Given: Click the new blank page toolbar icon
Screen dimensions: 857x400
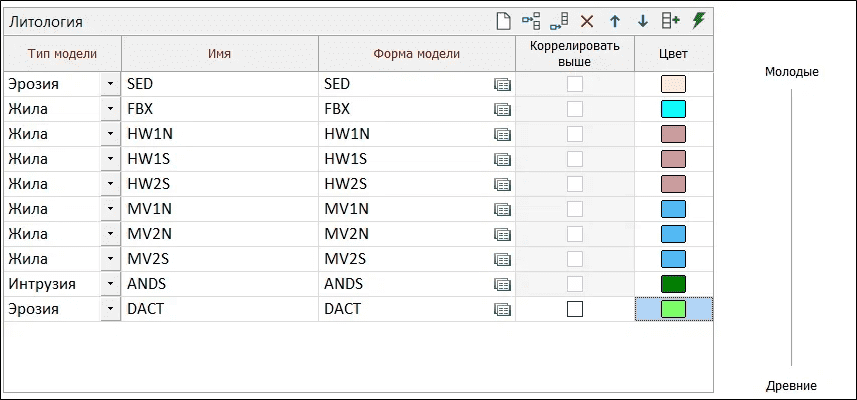Looking at the screenshot, I should click(x=503, y=21).
